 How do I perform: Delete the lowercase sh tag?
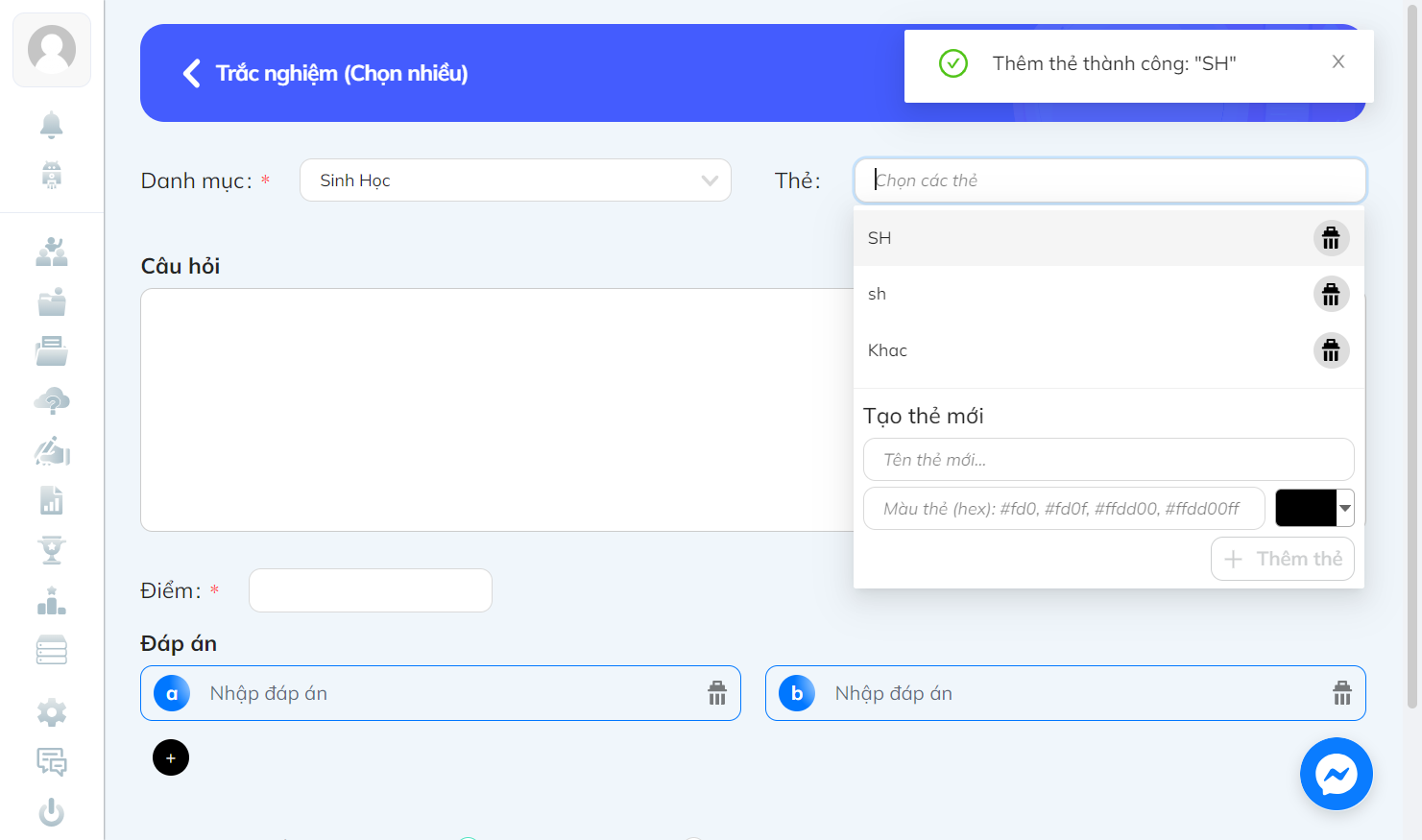click(x=1331, y=294)
